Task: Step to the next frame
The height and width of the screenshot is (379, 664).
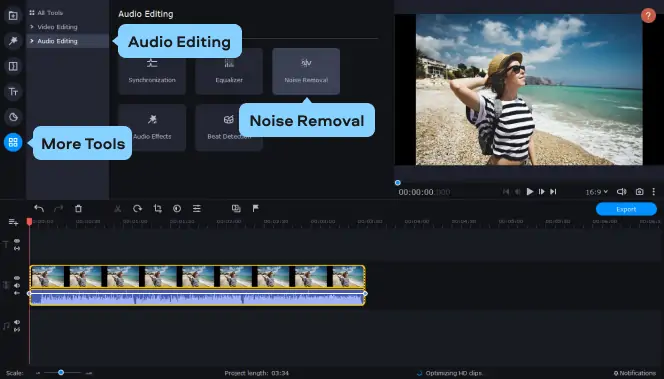Action: 542,192
